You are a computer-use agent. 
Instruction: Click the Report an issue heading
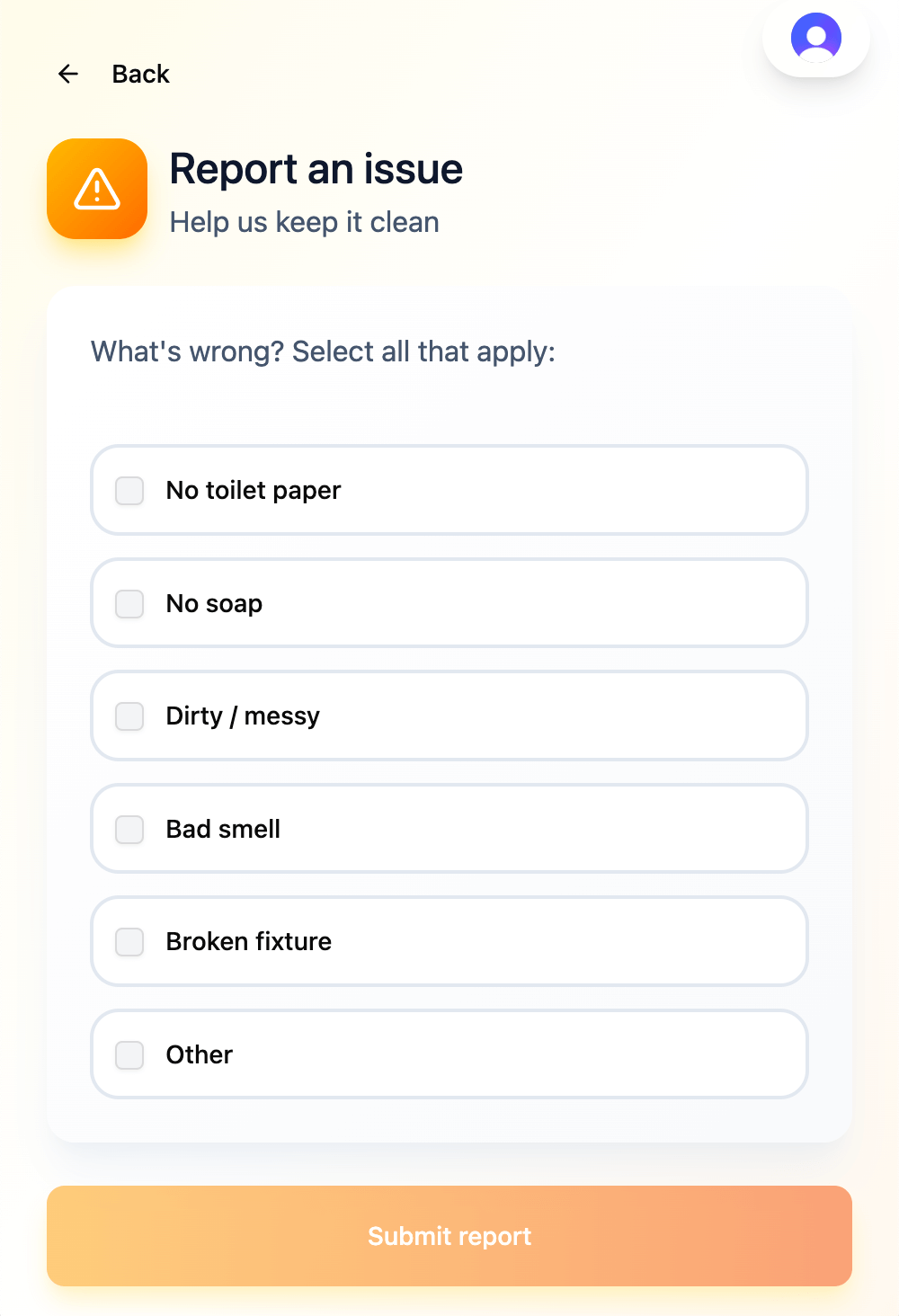(316, 169)
